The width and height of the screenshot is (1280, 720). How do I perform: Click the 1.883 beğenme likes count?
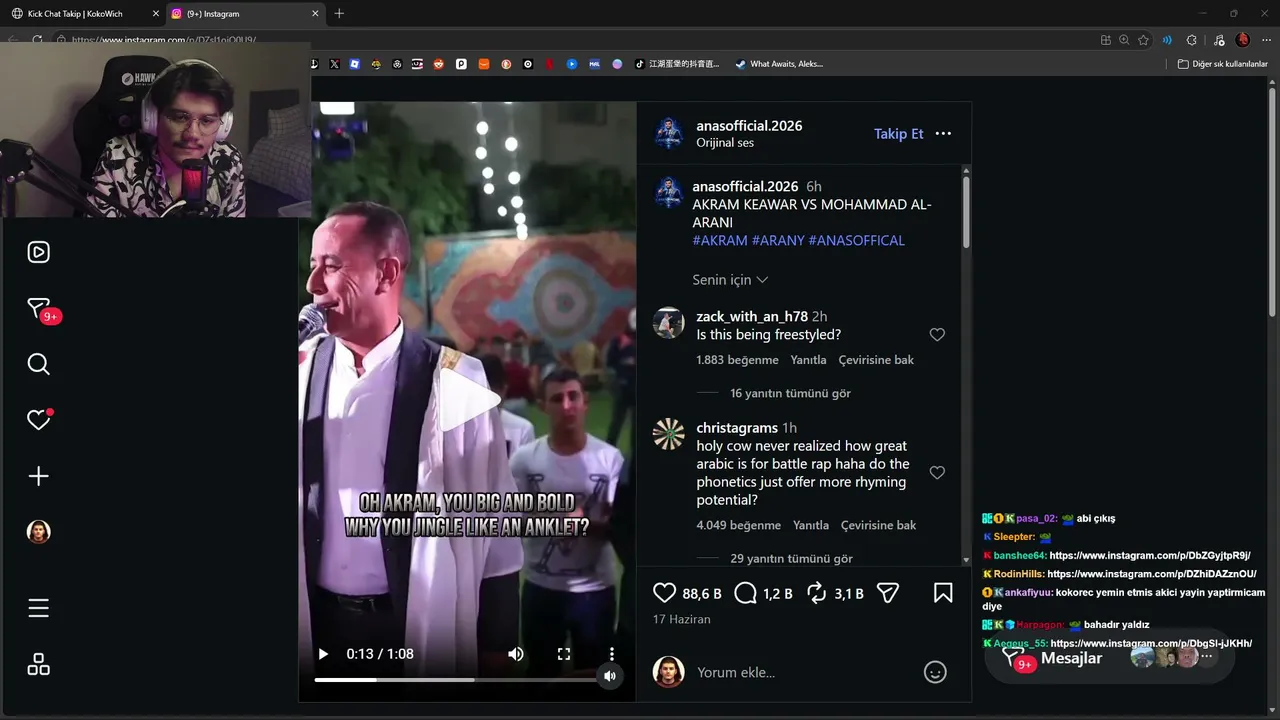(737, 360)
